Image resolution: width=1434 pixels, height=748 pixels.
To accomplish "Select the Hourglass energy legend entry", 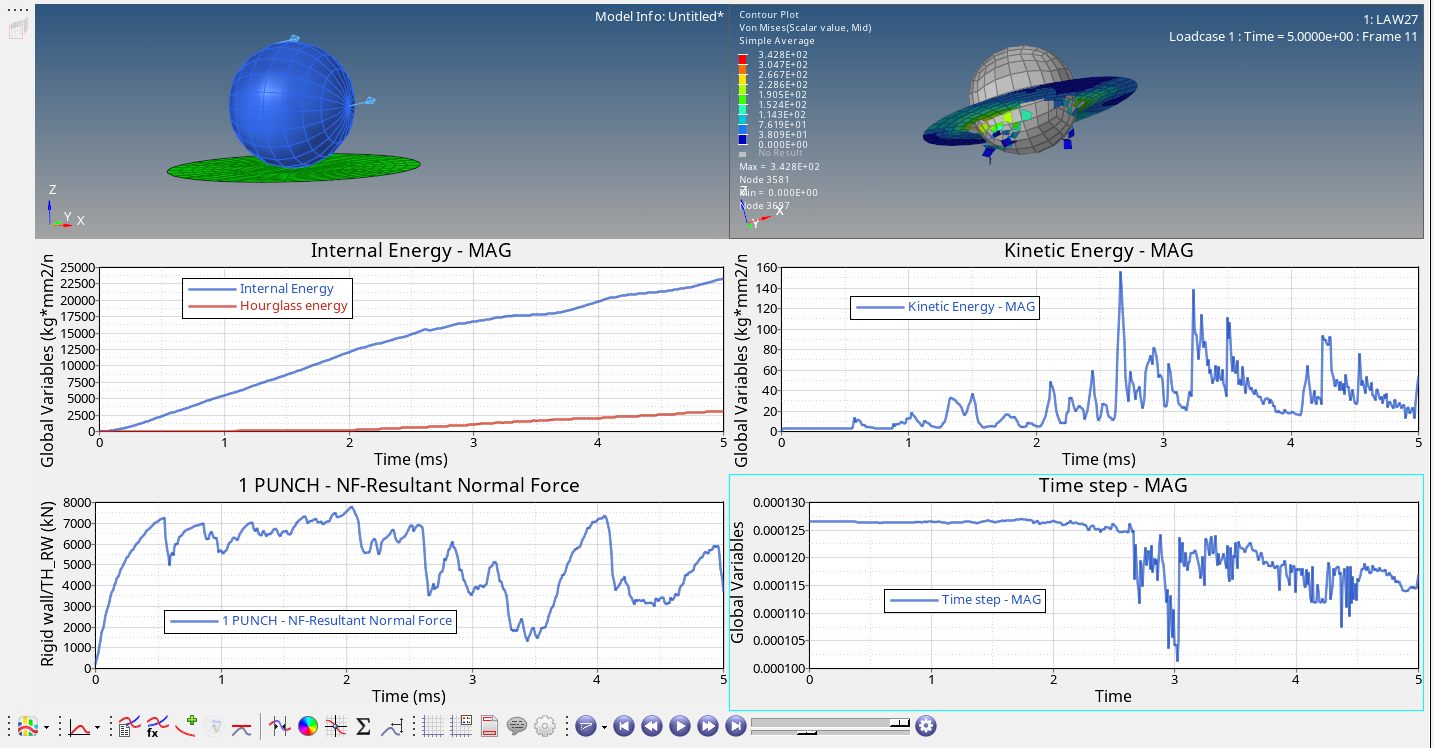I will click(x=293, y=306).
